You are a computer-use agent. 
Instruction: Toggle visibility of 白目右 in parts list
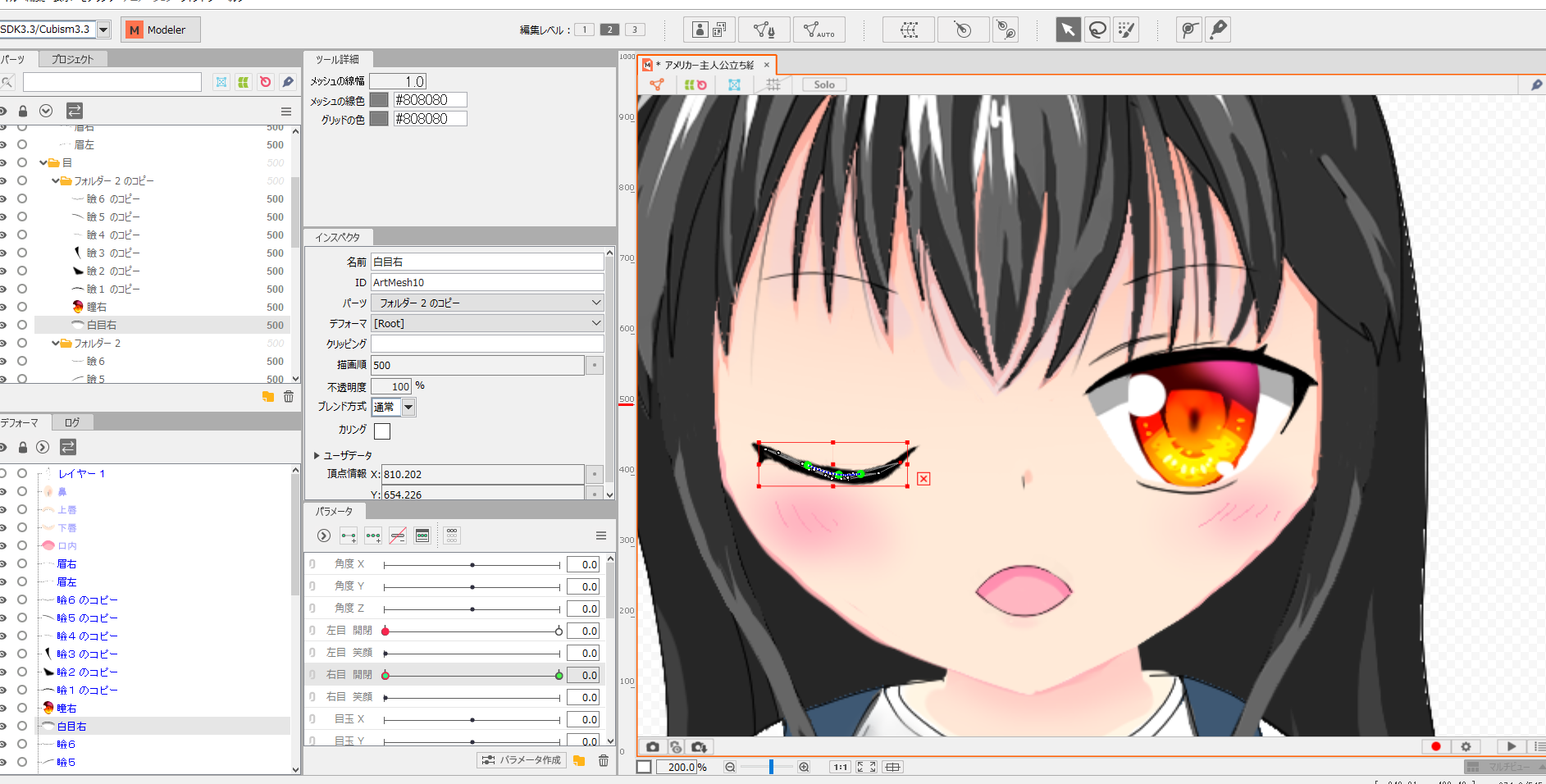pyautogui.click(x=3, y=325)
